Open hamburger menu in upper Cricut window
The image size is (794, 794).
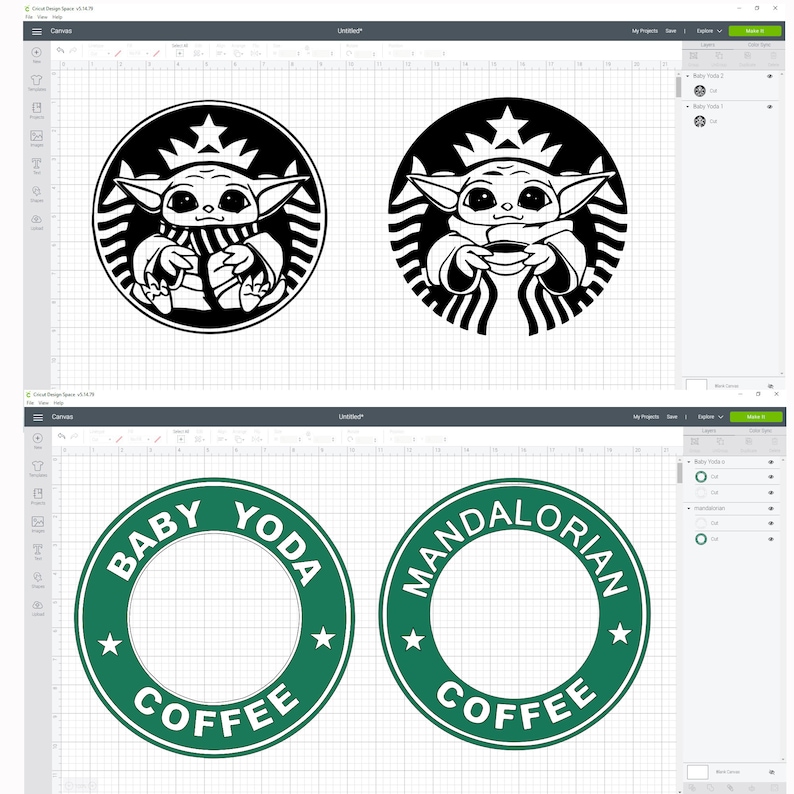[36, 31]
